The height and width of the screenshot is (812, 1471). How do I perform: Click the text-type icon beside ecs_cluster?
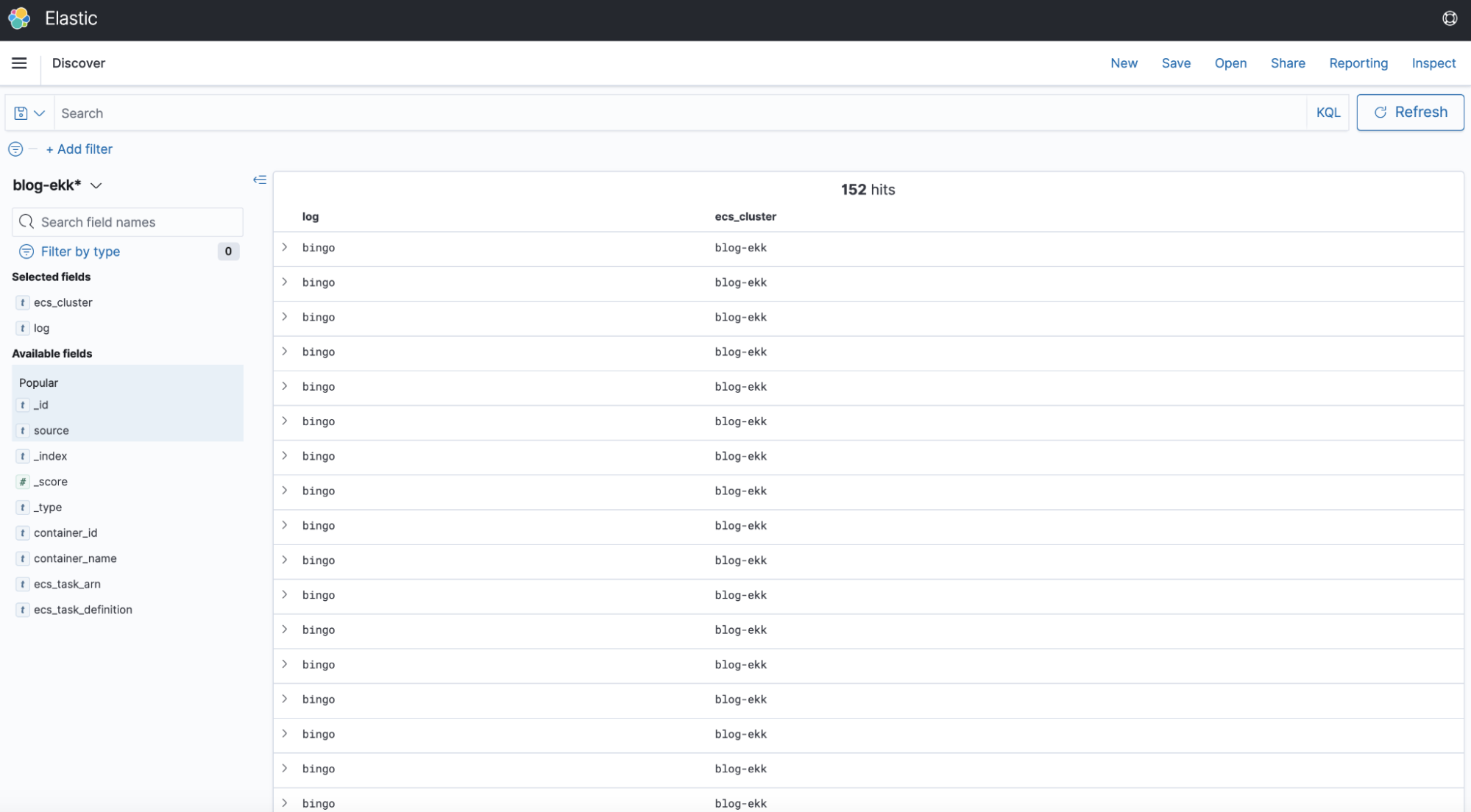23,302
